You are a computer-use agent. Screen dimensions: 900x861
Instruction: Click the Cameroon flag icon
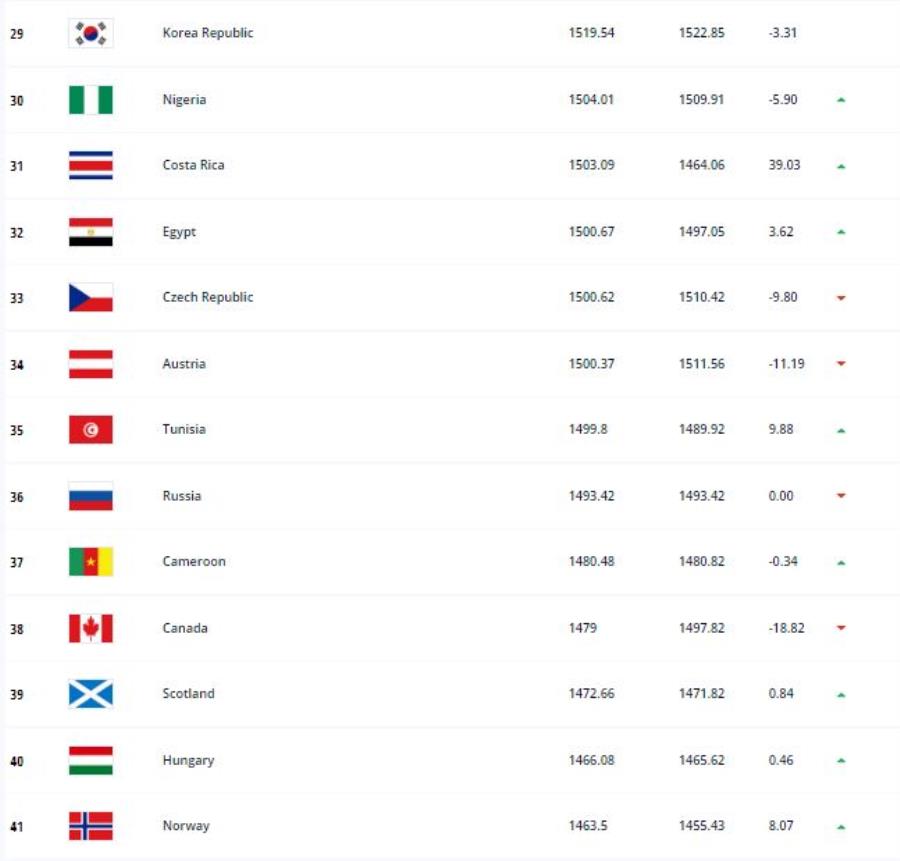click(x=91, y=561)
